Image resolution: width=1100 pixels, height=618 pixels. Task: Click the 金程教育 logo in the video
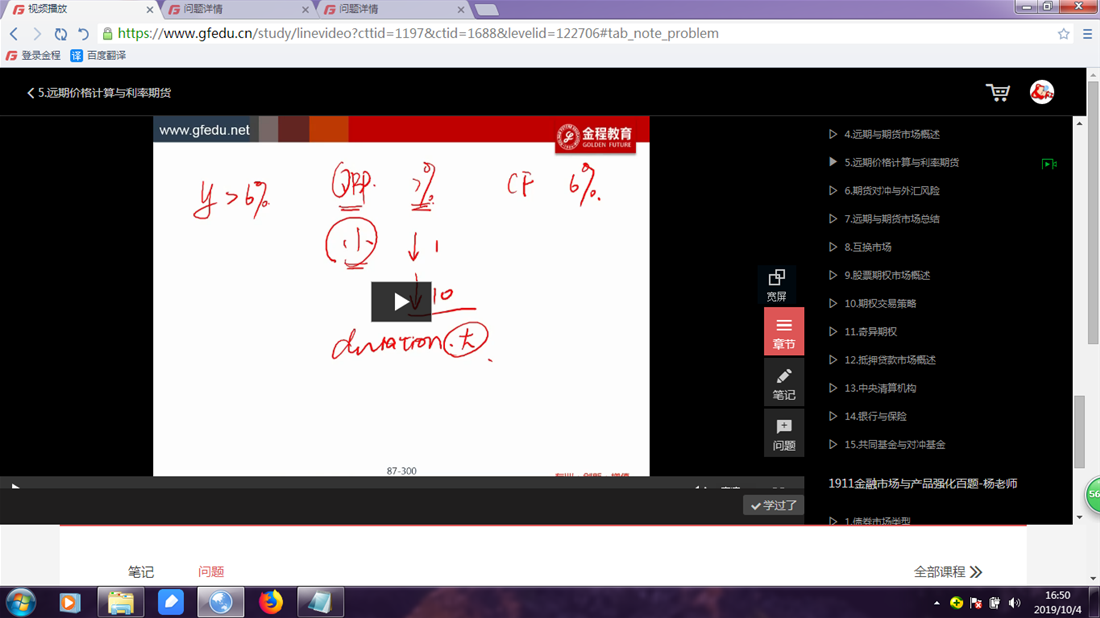point(595,137)
